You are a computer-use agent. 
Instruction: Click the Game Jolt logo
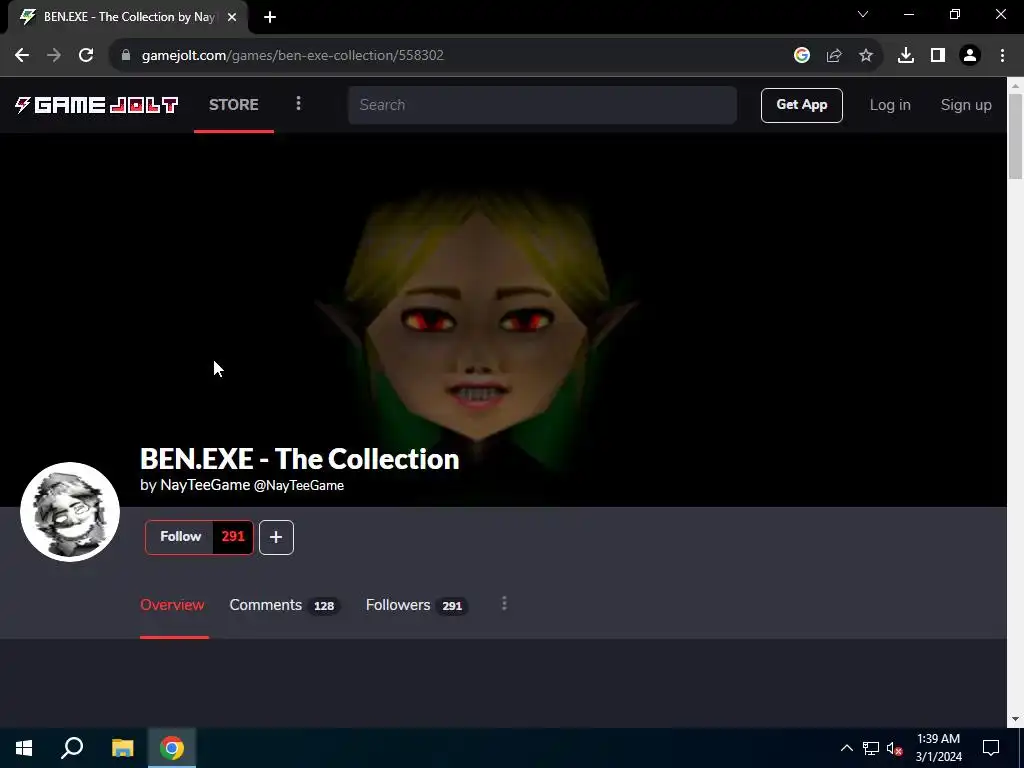pos(96,104)
